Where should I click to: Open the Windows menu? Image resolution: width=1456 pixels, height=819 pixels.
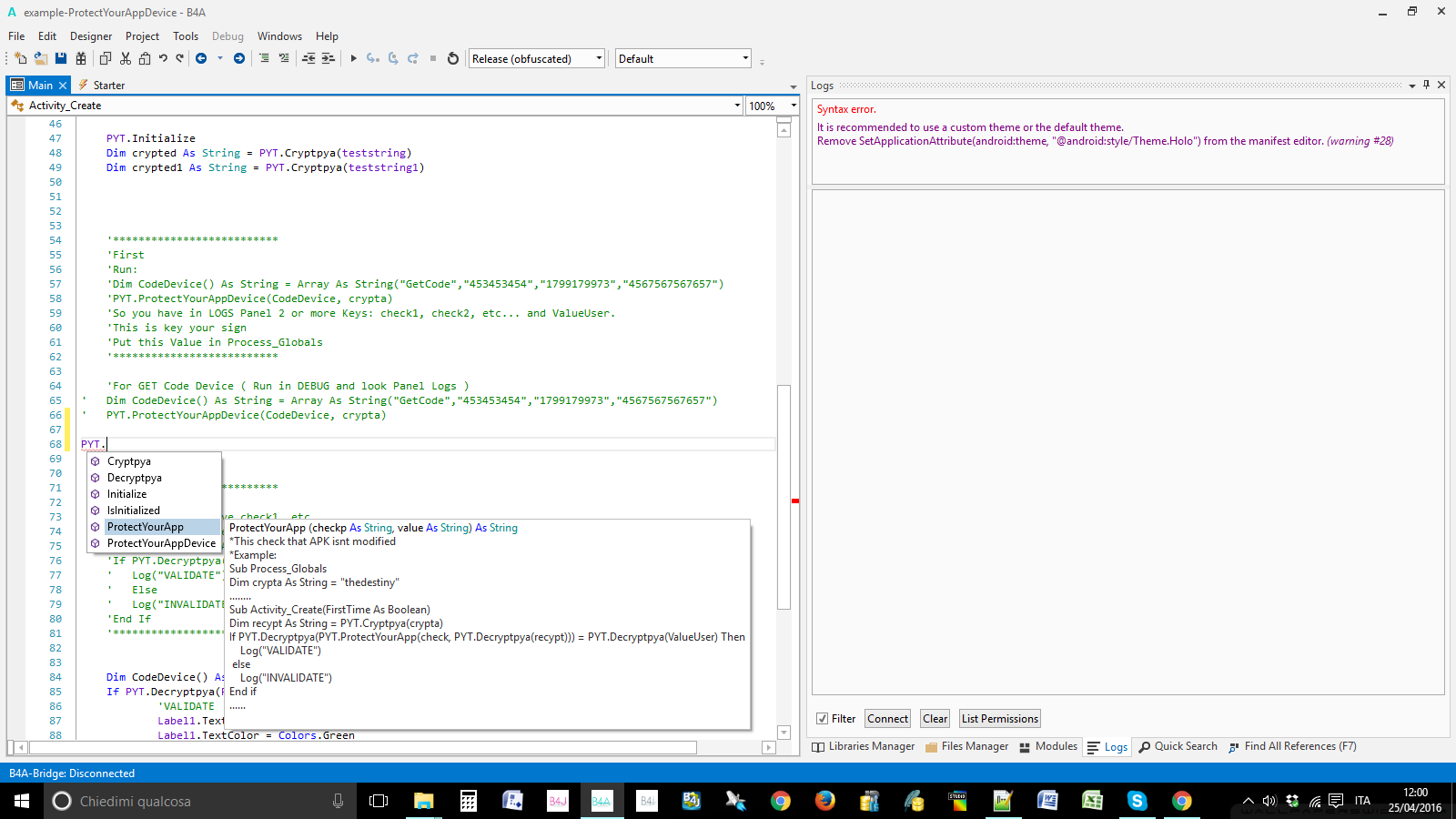[x=279, y=36]
